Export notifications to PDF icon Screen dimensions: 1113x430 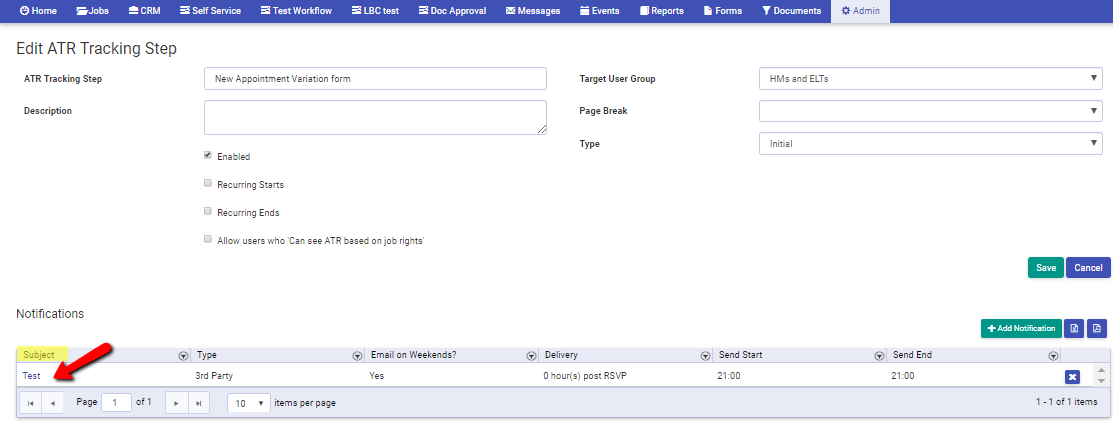tap(1097, 328)
